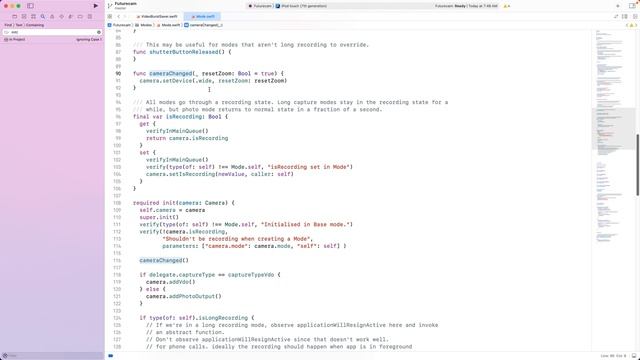
Task: Open Futurecam project in jump bar
Action: click(x=119, y=25)
